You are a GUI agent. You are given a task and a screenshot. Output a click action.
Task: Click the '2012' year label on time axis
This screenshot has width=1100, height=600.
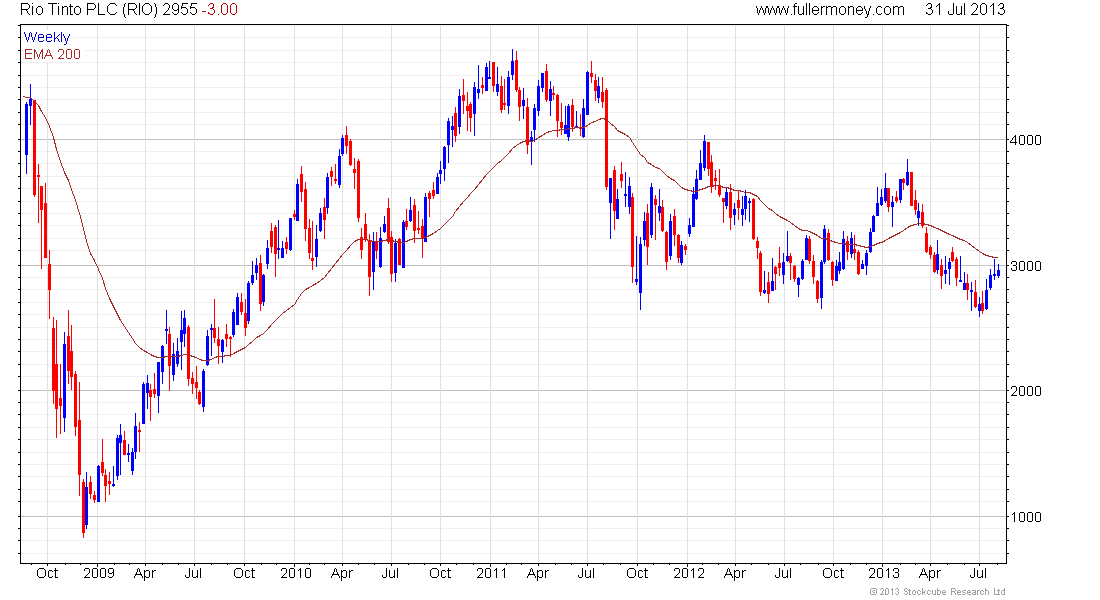(x=688, y=573)
